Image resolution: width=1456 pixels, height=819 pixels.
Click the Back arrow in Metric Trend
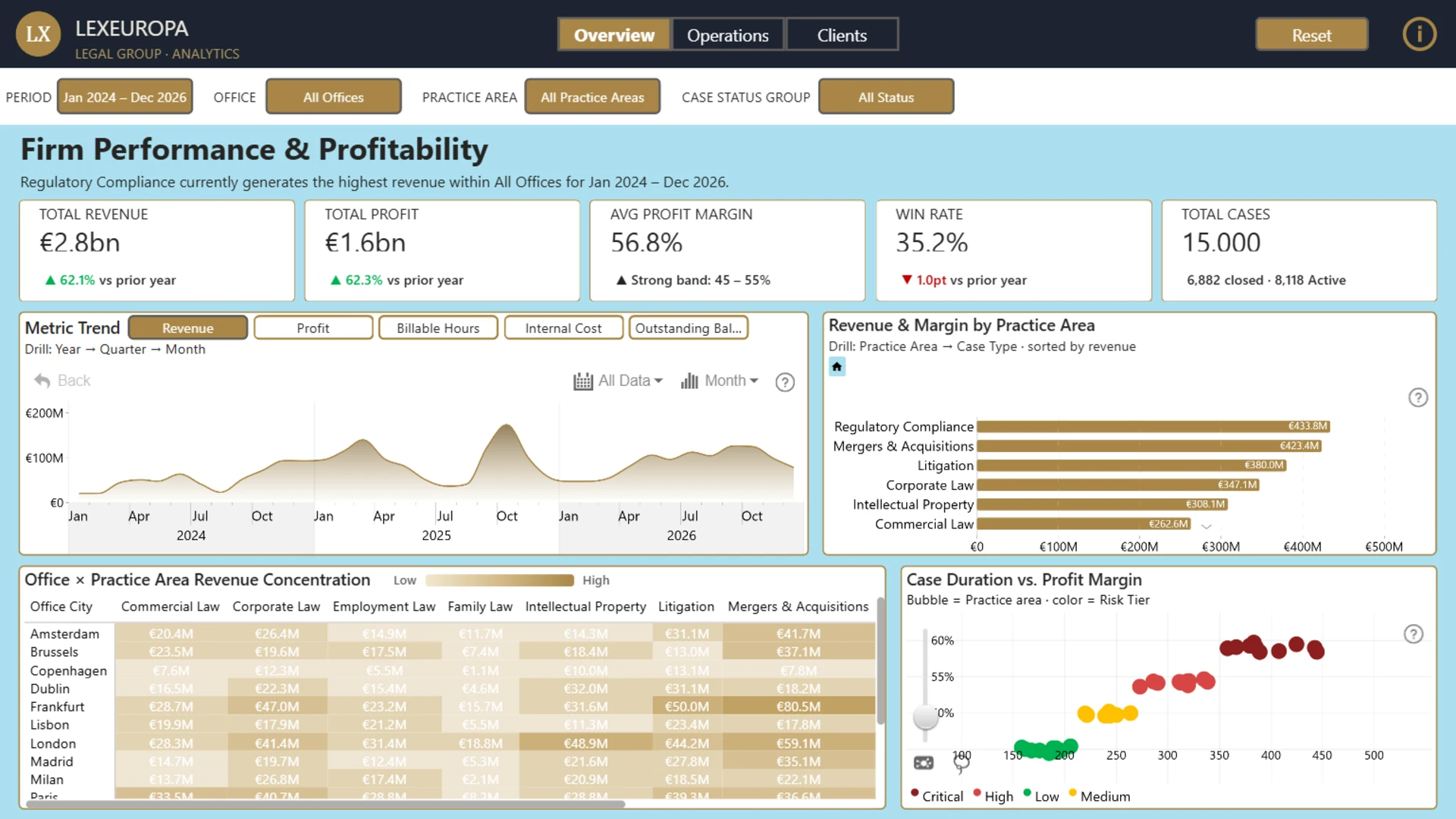(x=42, y=381)
